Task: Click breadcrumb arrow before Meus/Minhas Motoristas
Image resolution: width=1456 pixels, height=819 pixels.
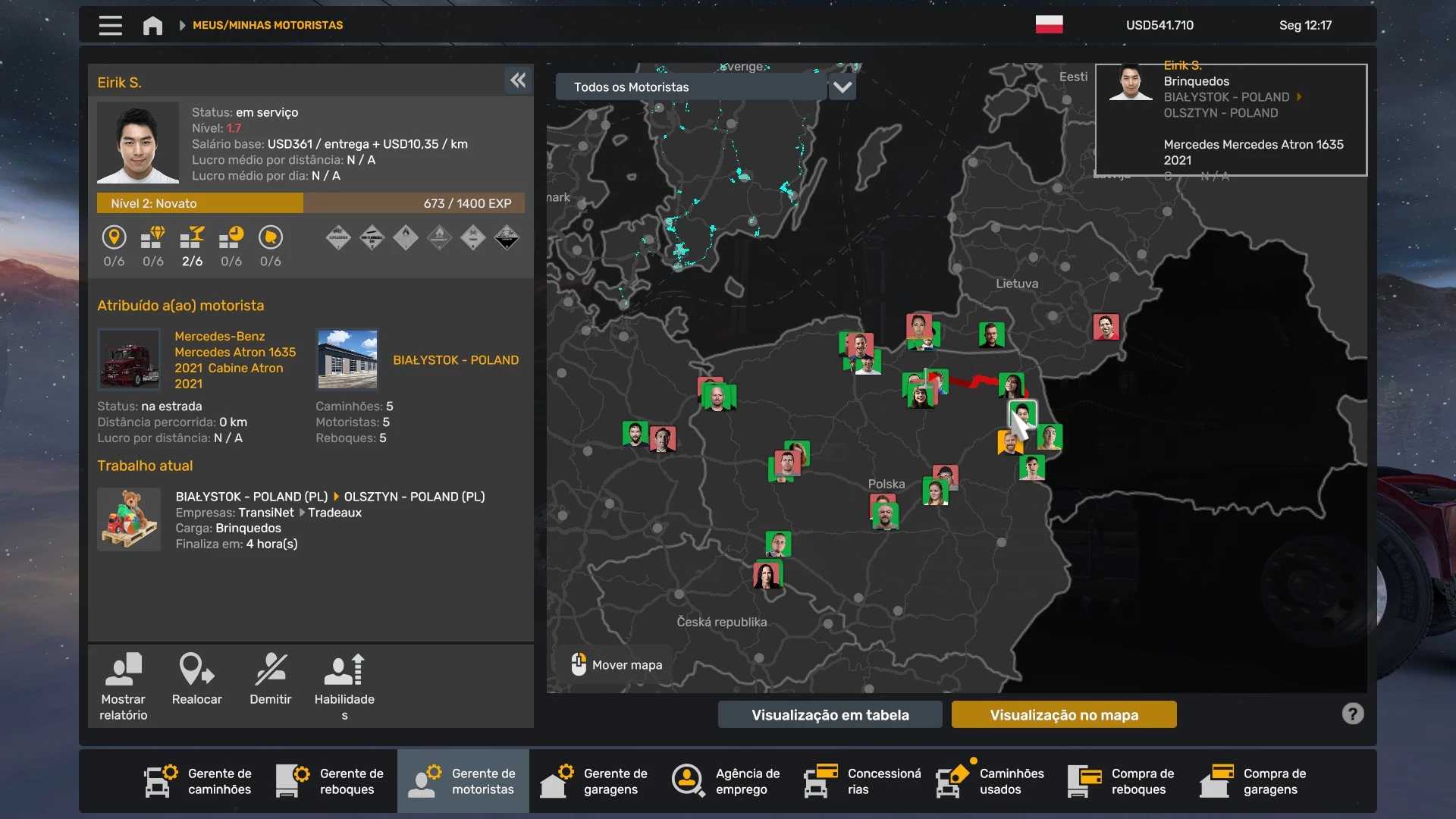Action: click(182, 25)
